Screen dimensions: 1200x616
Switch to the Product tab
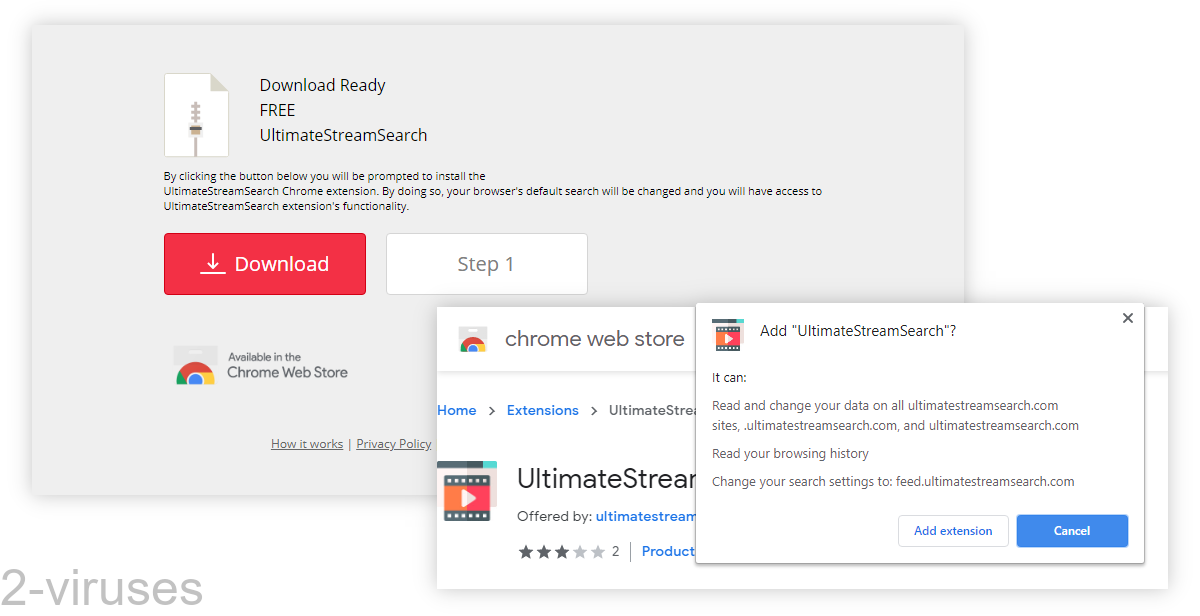pos(668,551)
